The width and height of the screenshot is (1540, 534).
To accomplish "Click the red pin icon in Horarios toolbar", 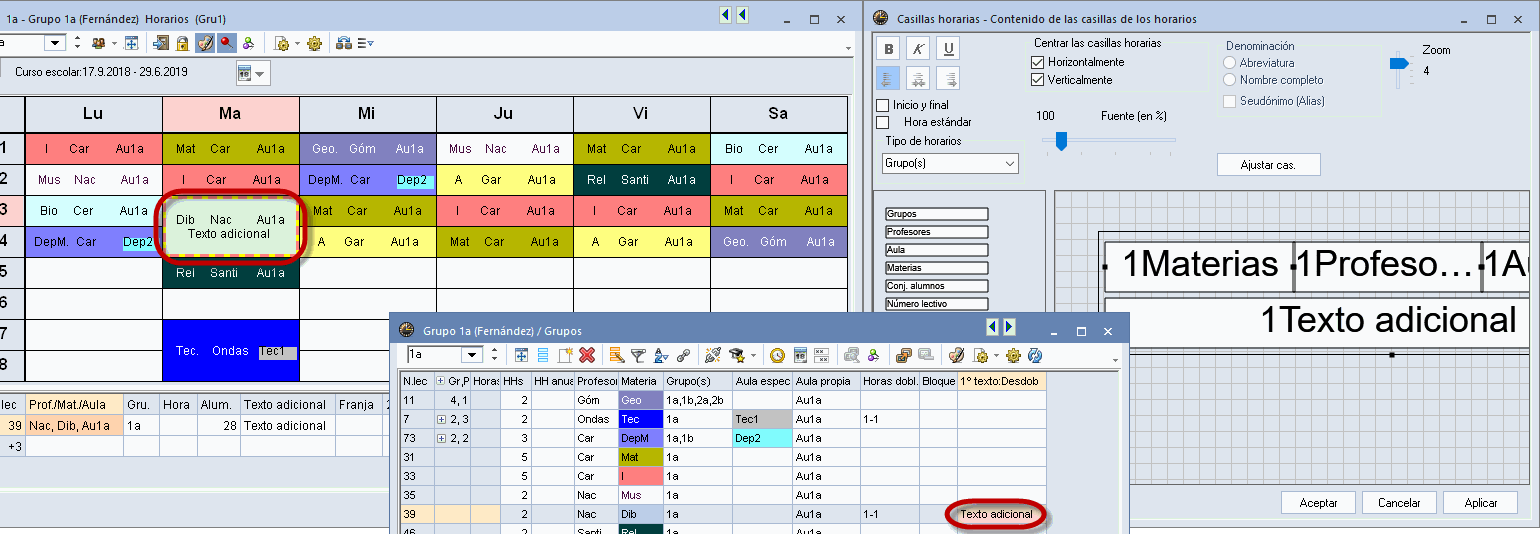I will pos(227,43).
